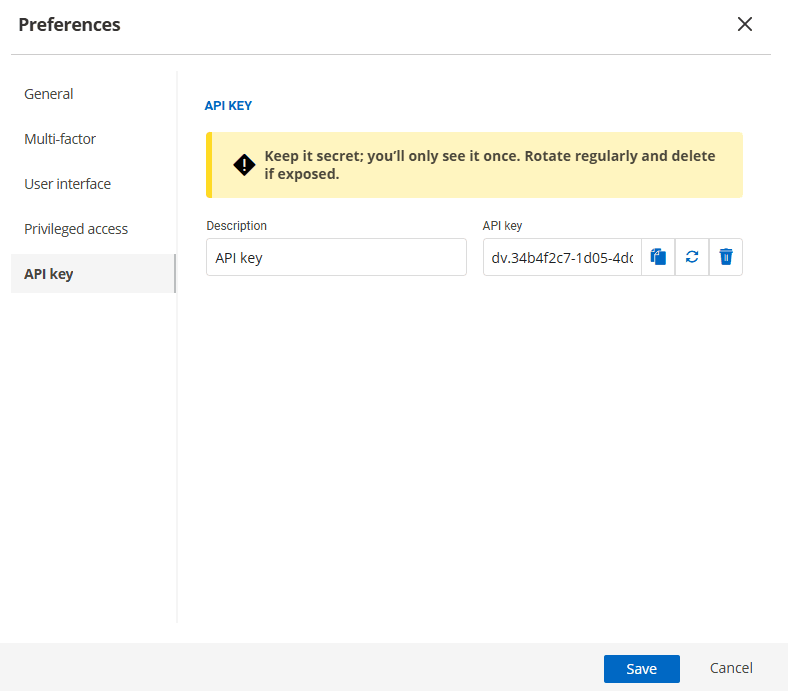The width and height of the screenshot is (788, 691).
Task: Close the Preferences dialog with X
Action: pos(744,25)
